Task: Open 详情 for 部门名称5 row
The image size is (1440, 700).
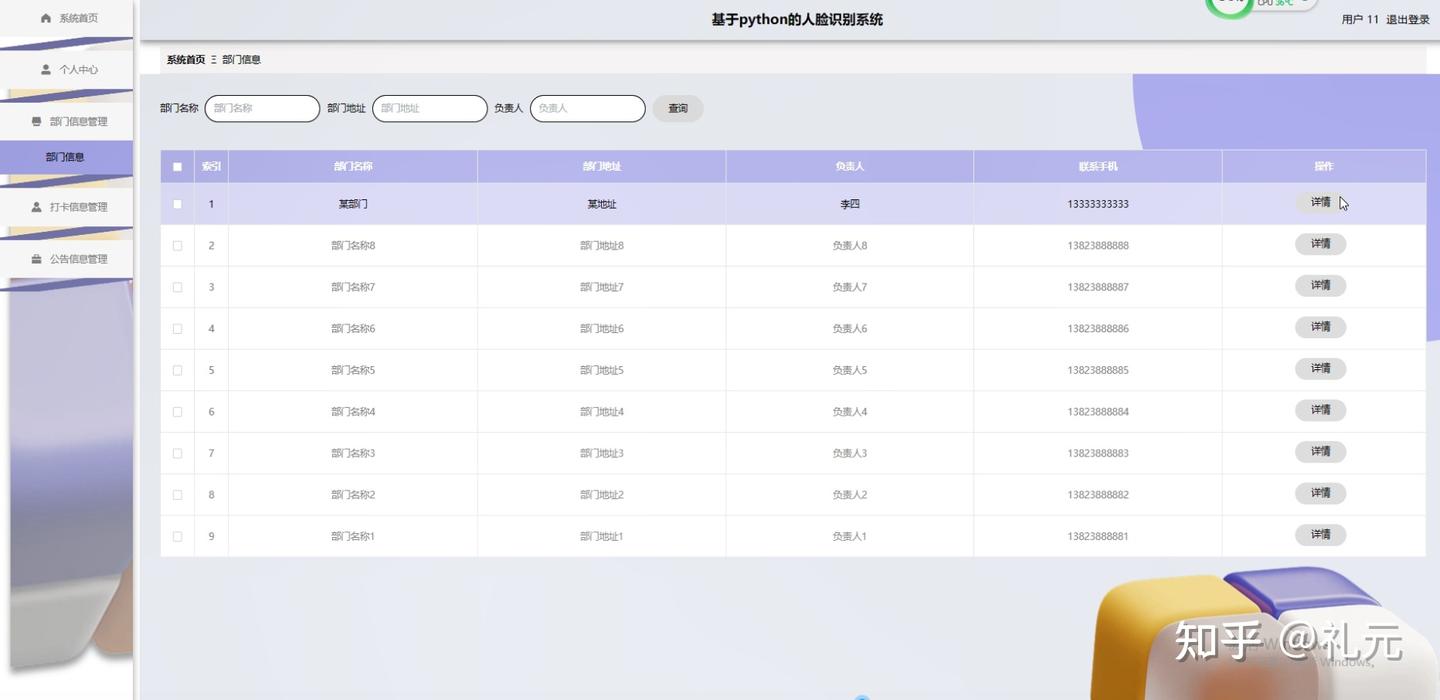Action: click(x=1320, y=369)
